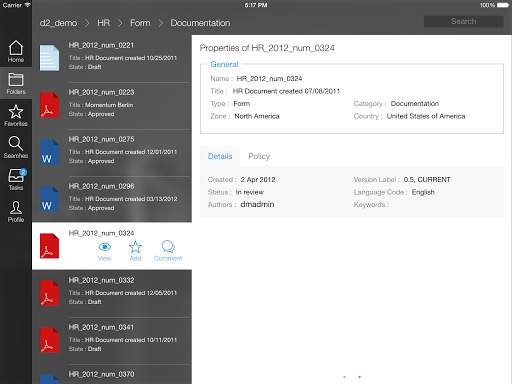Select the Status value 'In review'
The image size is (512, 384).
(250, 192)
